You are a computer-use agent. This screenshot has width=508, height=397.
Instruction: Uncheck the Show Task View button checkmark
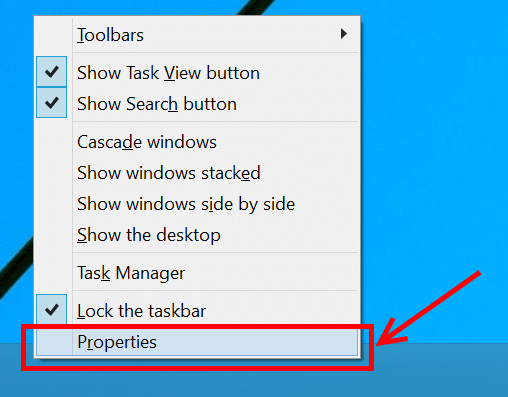52,72
